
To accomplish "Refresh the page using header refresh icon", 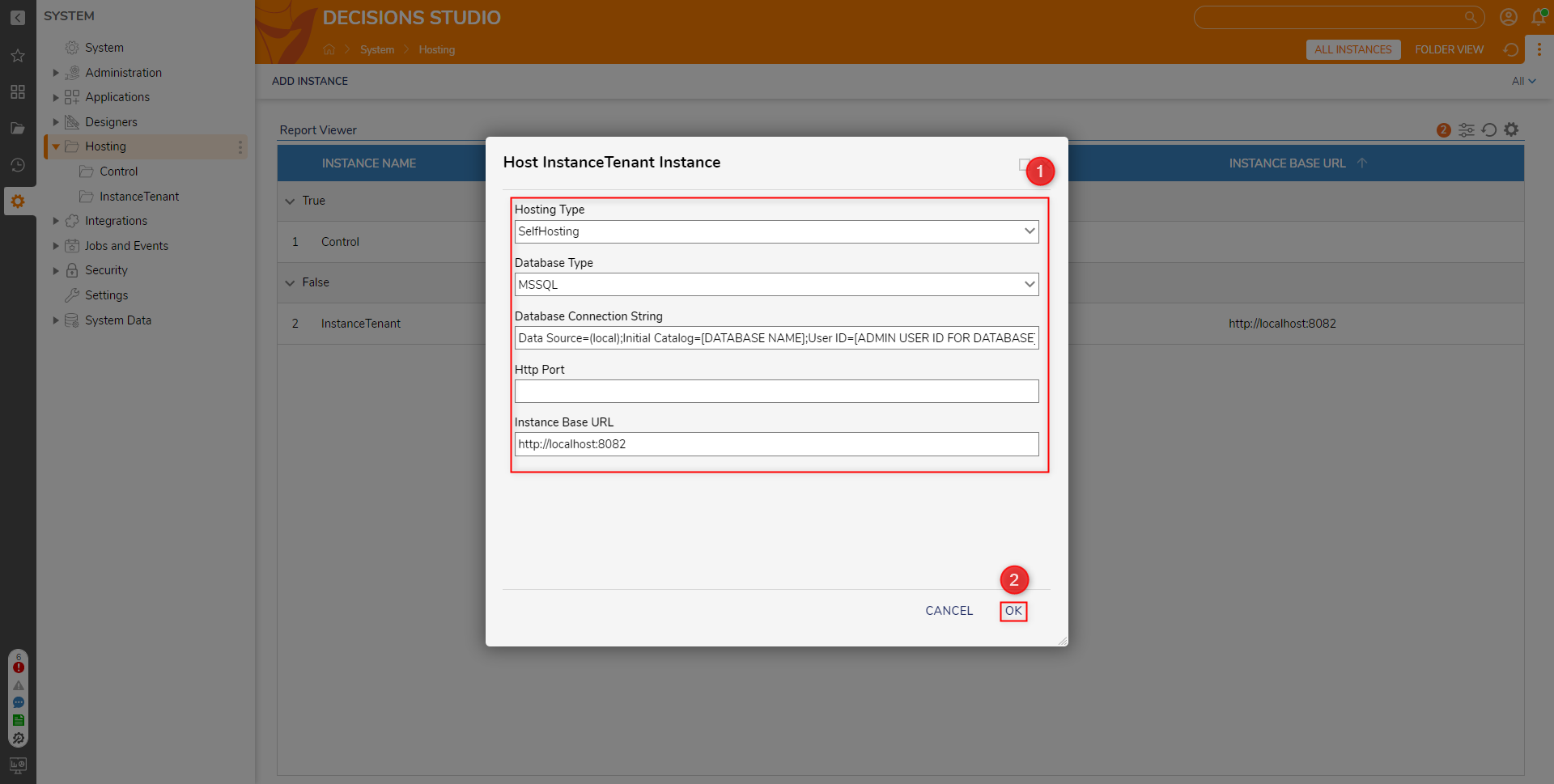I will pyautogui.click(x=1510, y=49).
